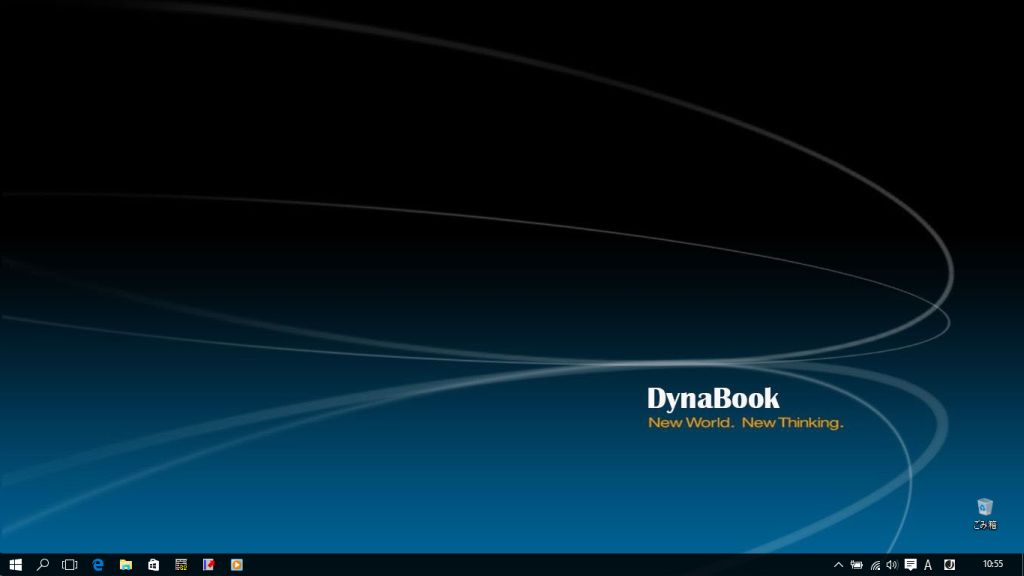Launch the orange play-button media app
Image resolution: width=1024 pixels, height=576 pixels.
237,564
